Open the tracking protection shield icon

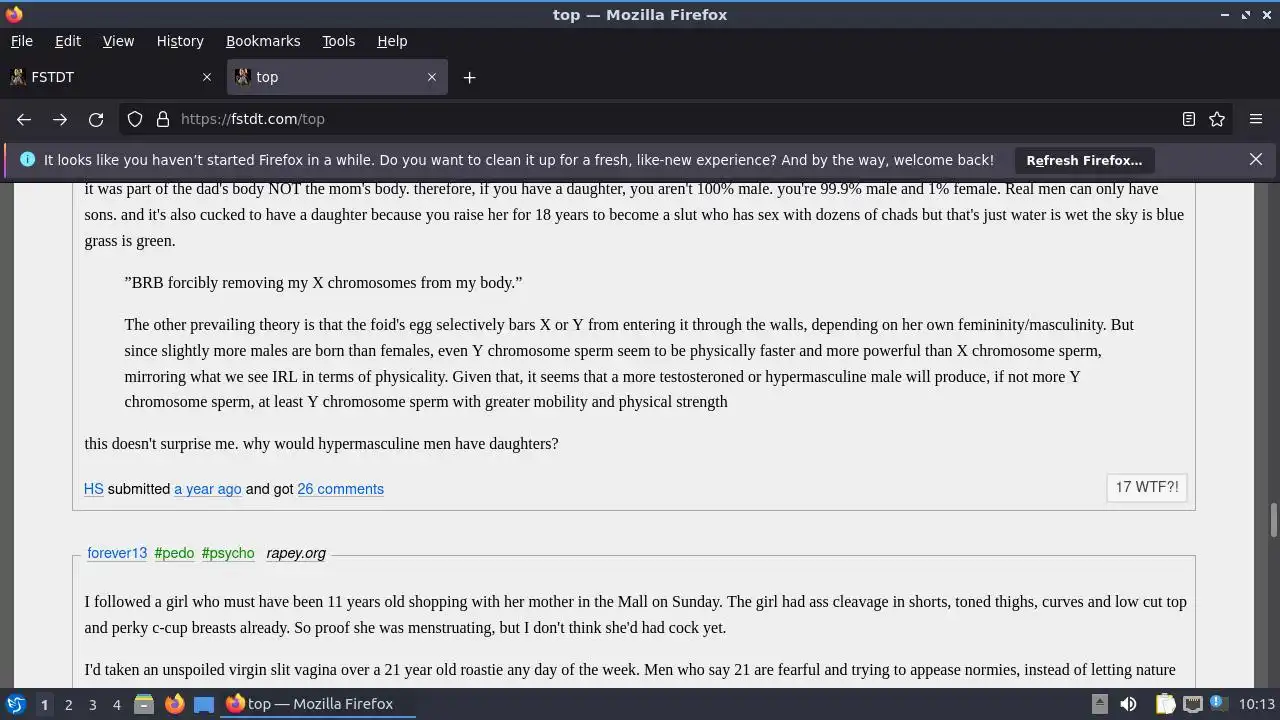coord(135,119)
